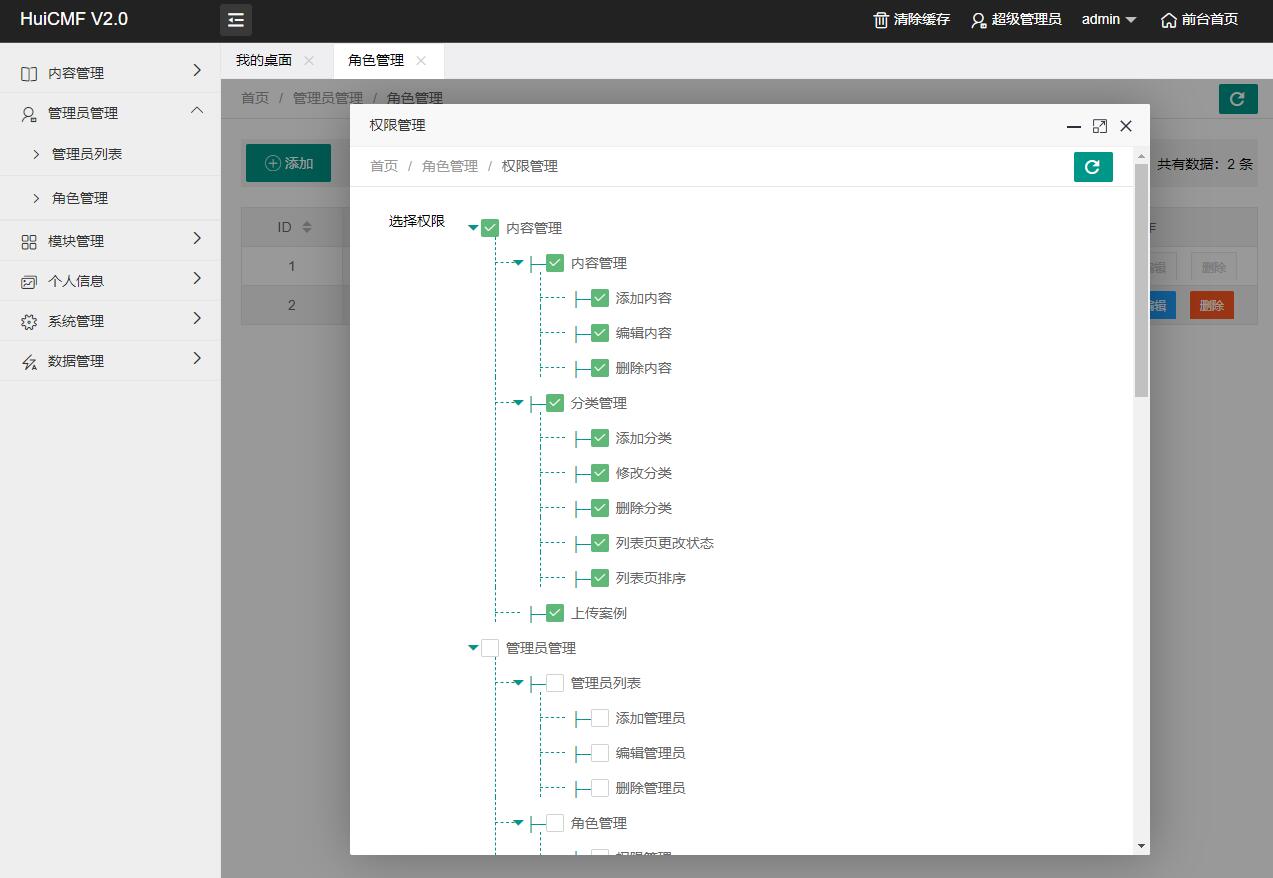
Task: Click the dialog vertical scrollbar thumb
Action: click(x=1141, y=281)
